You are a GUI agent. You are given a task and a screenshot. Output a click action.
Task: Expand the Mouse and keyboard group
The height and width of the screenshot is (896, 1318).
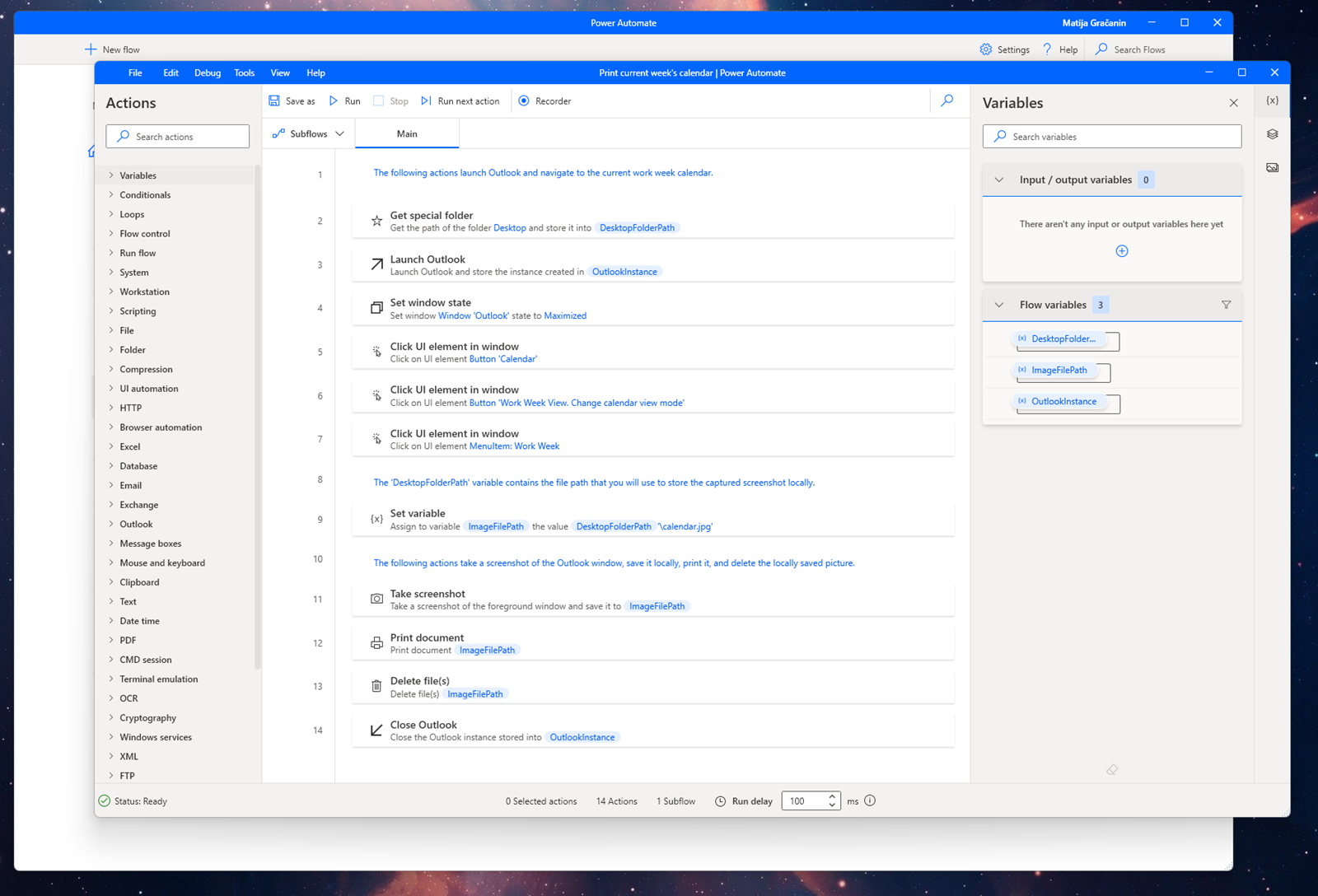coord(111,562)
